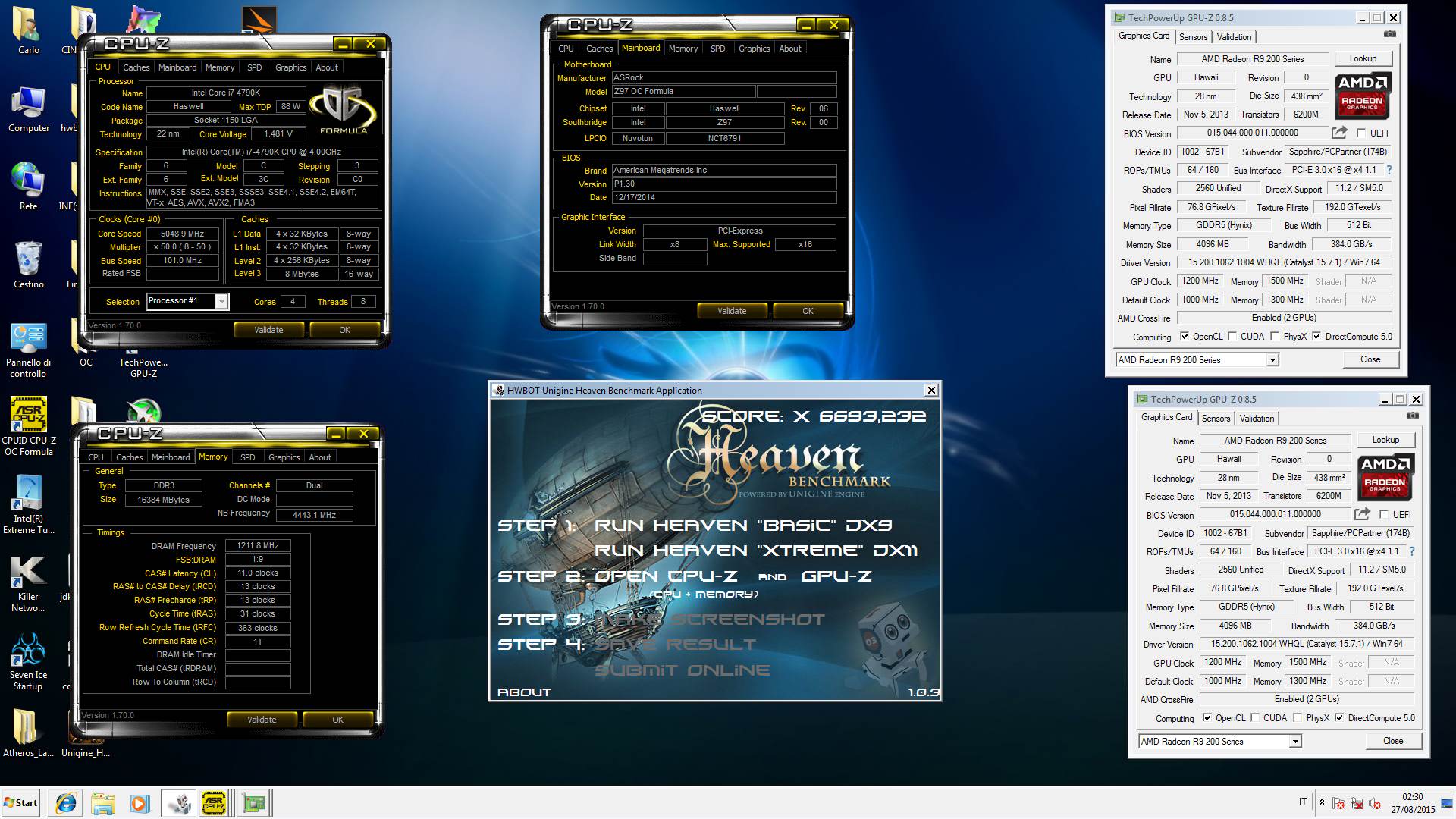Select the Cestino recycle bin icon
Viewport: 1456px width, 819px height.
point(29,264)
